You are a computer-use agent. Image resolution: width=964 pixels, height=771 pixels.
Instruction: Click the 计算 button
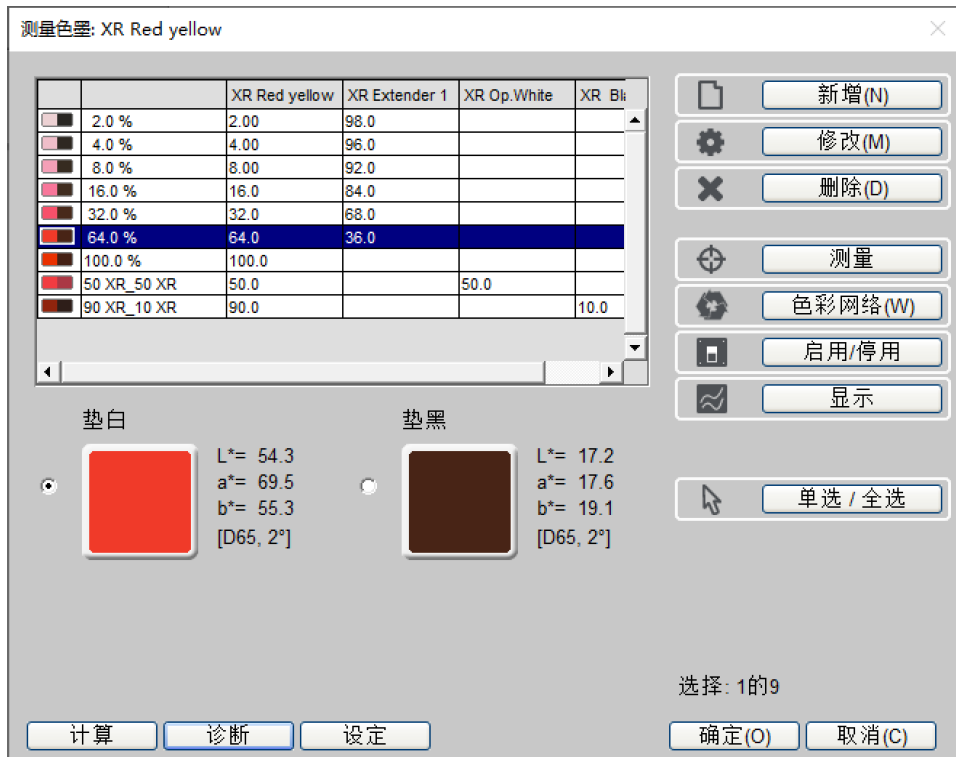(x=92, y=736)
